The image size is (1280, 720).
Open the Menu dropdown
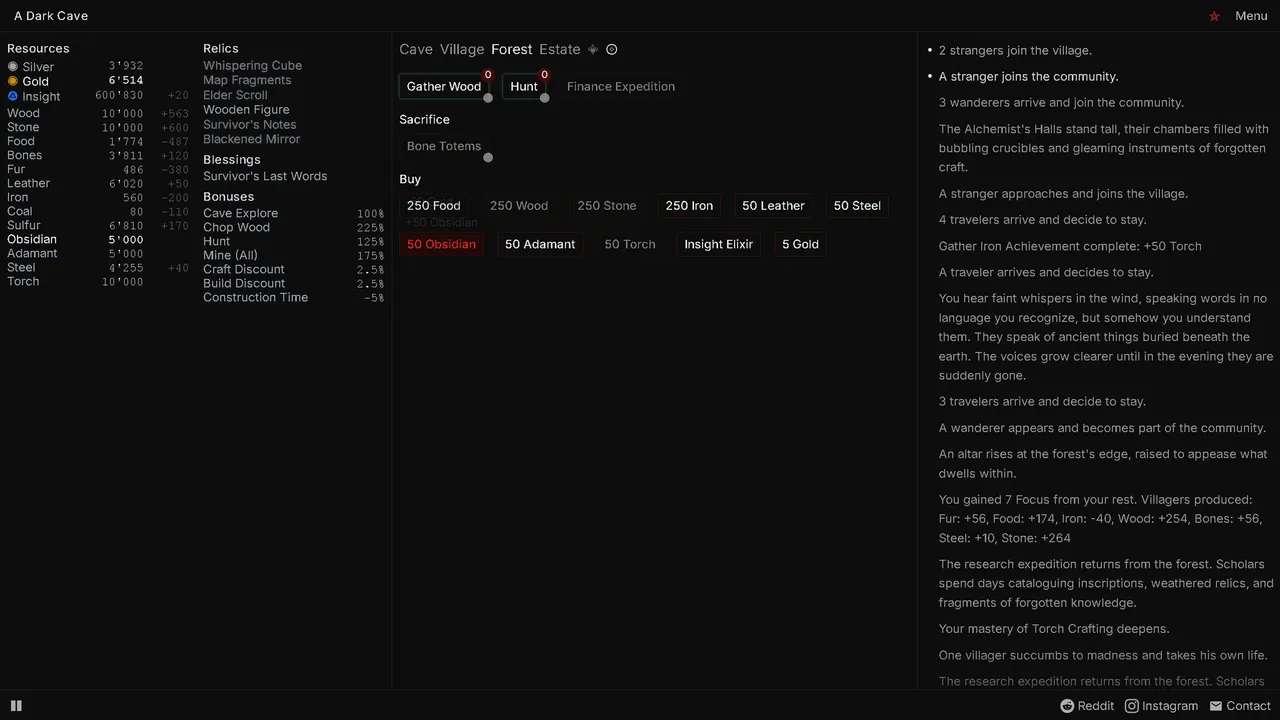point(1251,16)
